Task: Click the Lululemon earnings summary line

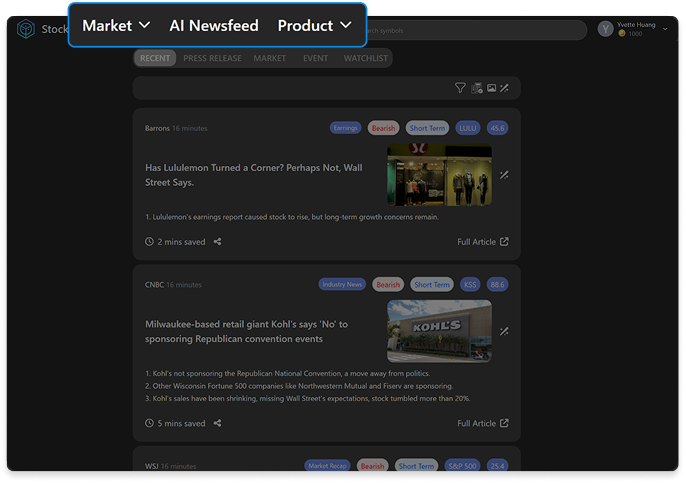Action: click(x=292, y=217)
